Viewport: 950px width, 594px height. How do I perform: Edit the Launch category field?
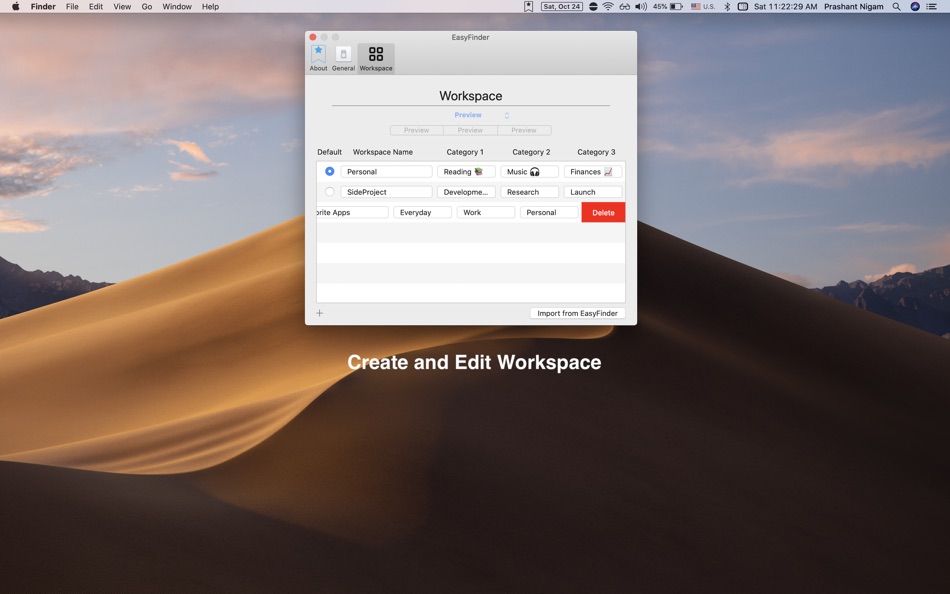(593, 192)
